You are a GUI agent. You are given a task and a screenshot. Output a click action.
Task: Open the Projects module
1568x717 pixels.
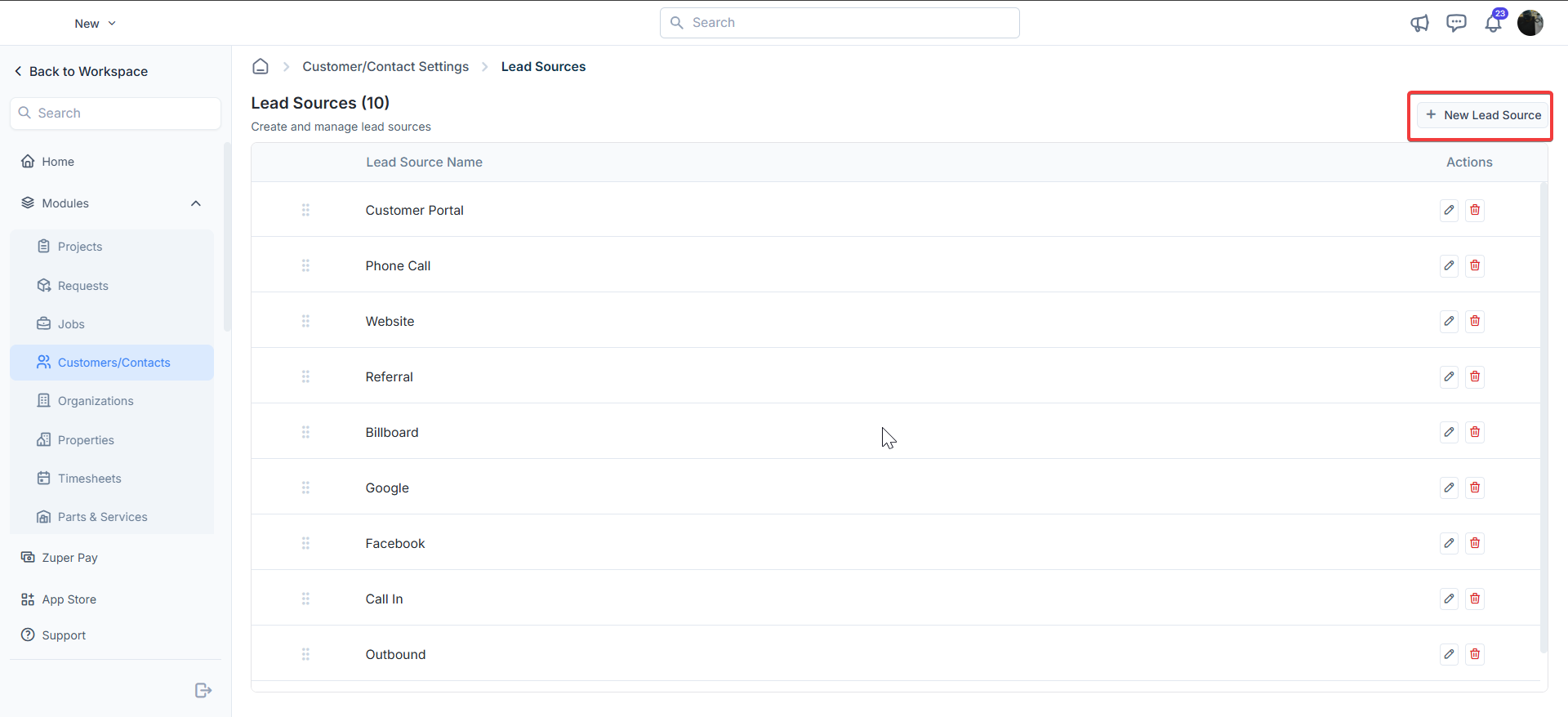click(112, 247)
